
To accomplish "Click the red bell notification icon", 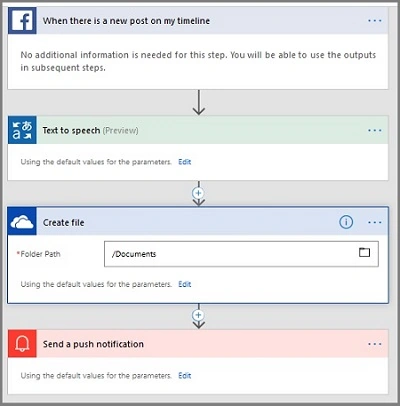I will 22,344.
